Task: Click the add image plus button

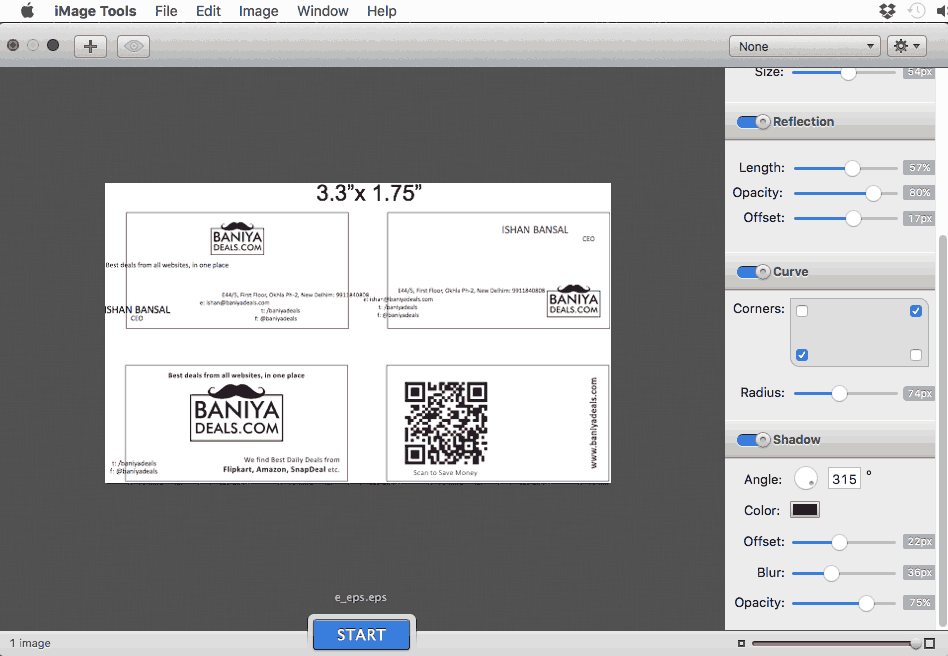Action: coord(91,47)
